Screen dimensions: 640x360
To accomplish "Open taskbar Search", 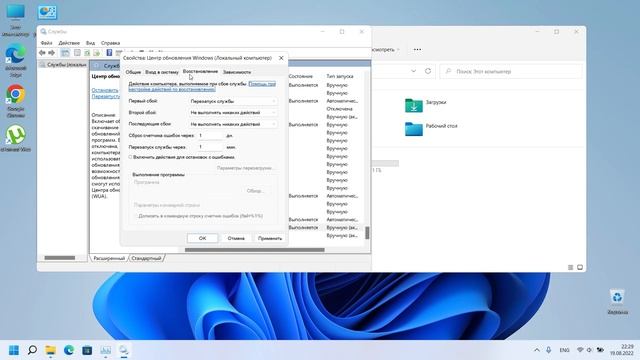I will tap(32, 350).
